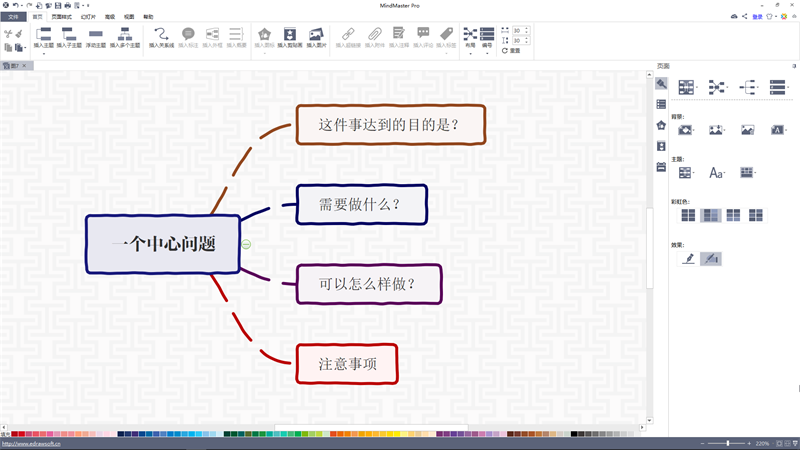The image size is (800, 450).
Task: Open the theme font Aa dropdown
Action: (x=717, y=173)
